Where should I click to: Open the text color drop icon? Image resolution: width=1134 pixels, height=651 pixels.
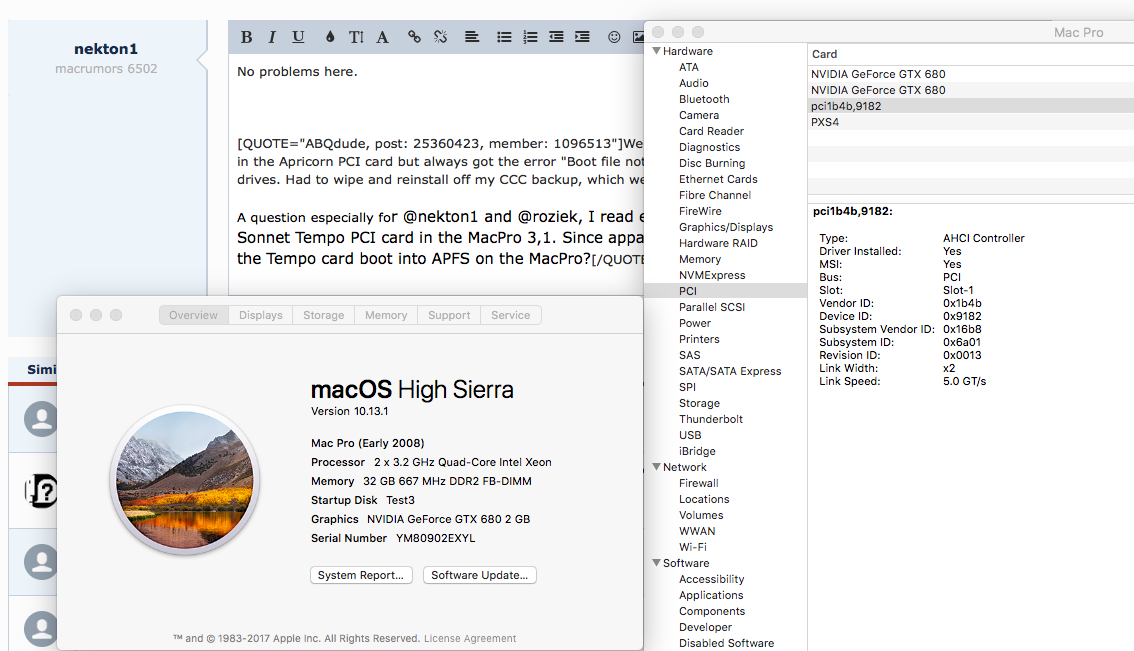(330, 37)
